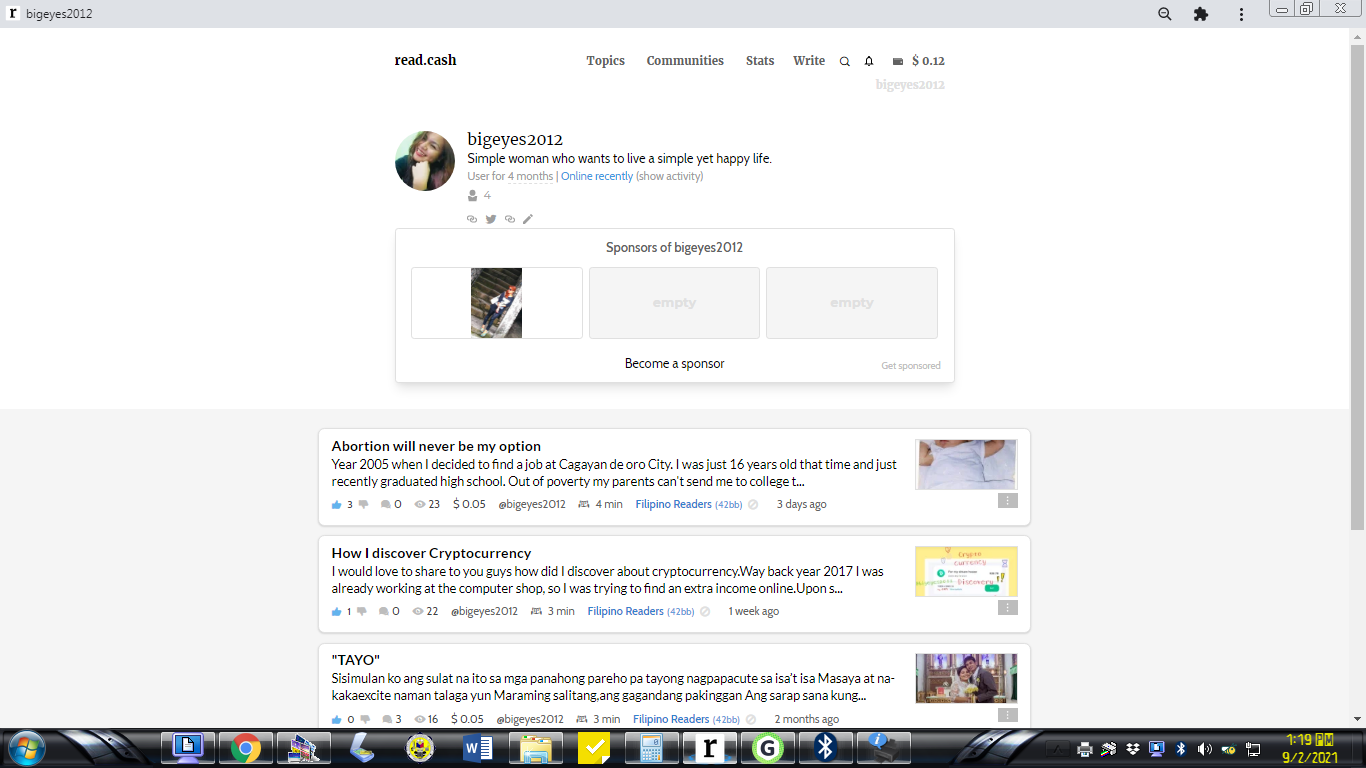Click "@bigeyes2012" on the Abortion article row

point(532,505)
